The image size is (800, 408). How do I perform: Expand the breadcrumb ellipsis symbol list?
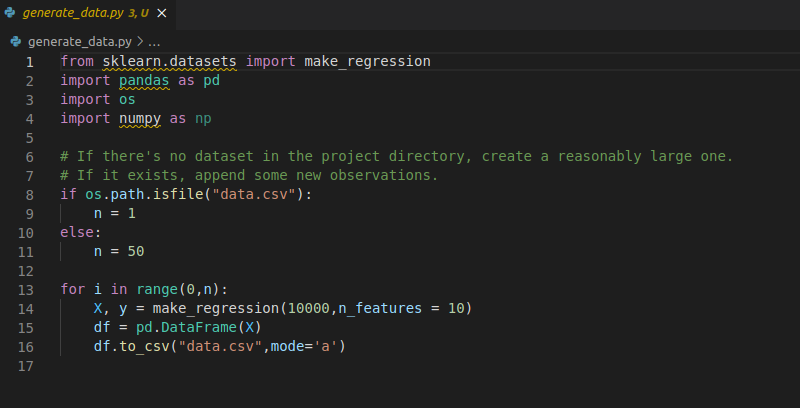pyautogui.click(x=154, y=42)
